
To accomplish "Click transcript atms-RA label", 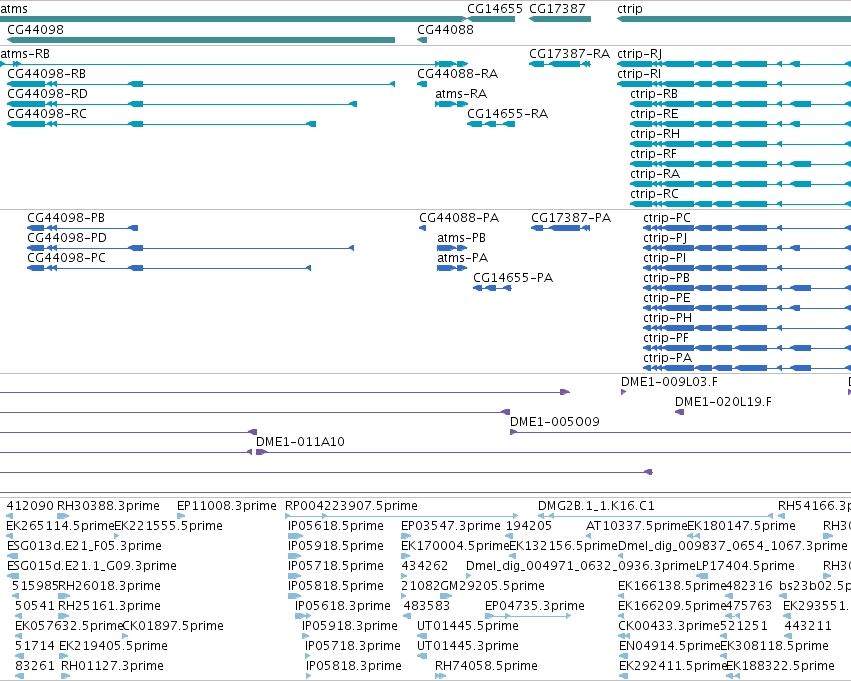I will pos(461,94).
